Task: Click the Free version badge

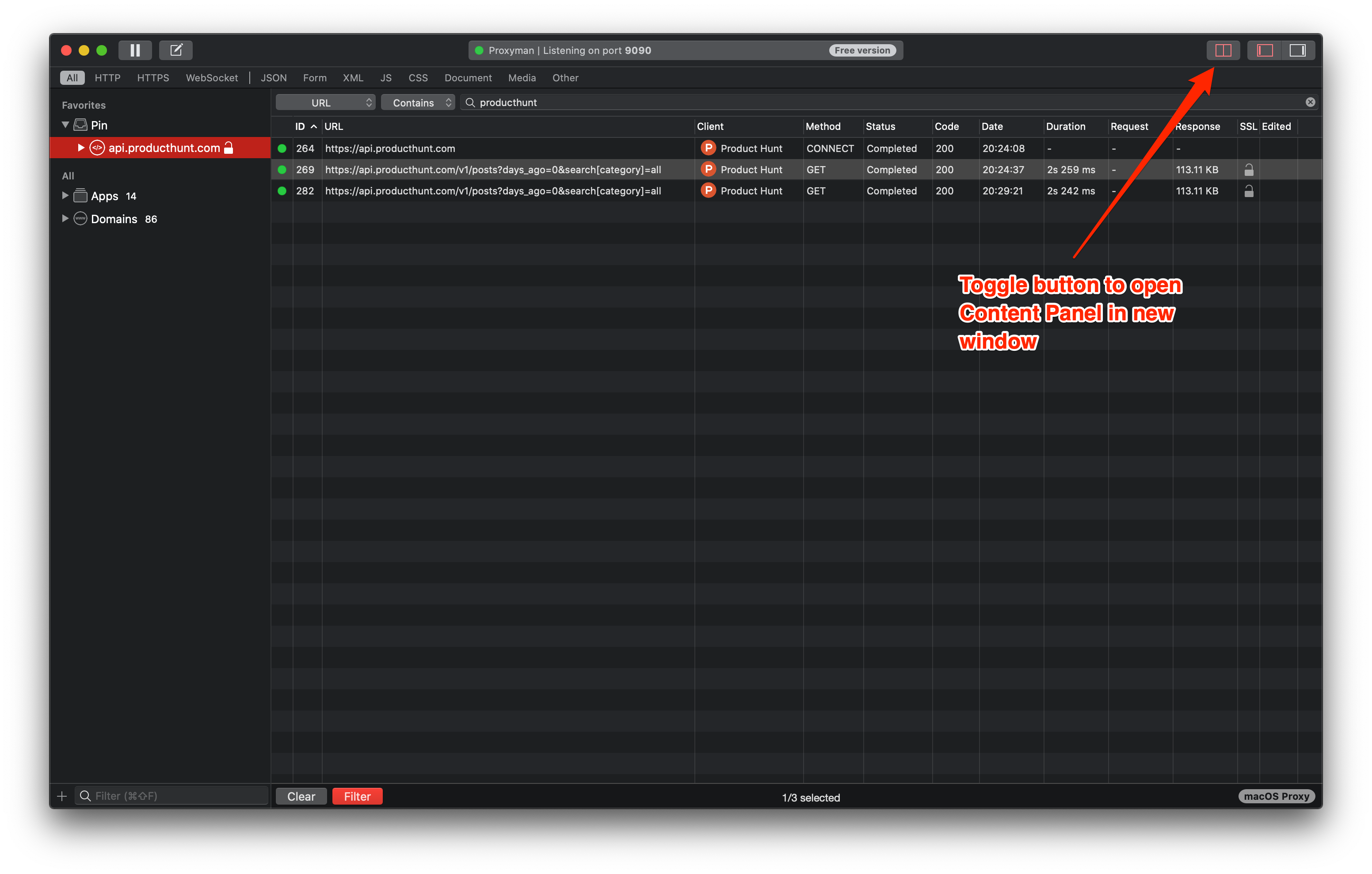Action: [x=862, y=50]
